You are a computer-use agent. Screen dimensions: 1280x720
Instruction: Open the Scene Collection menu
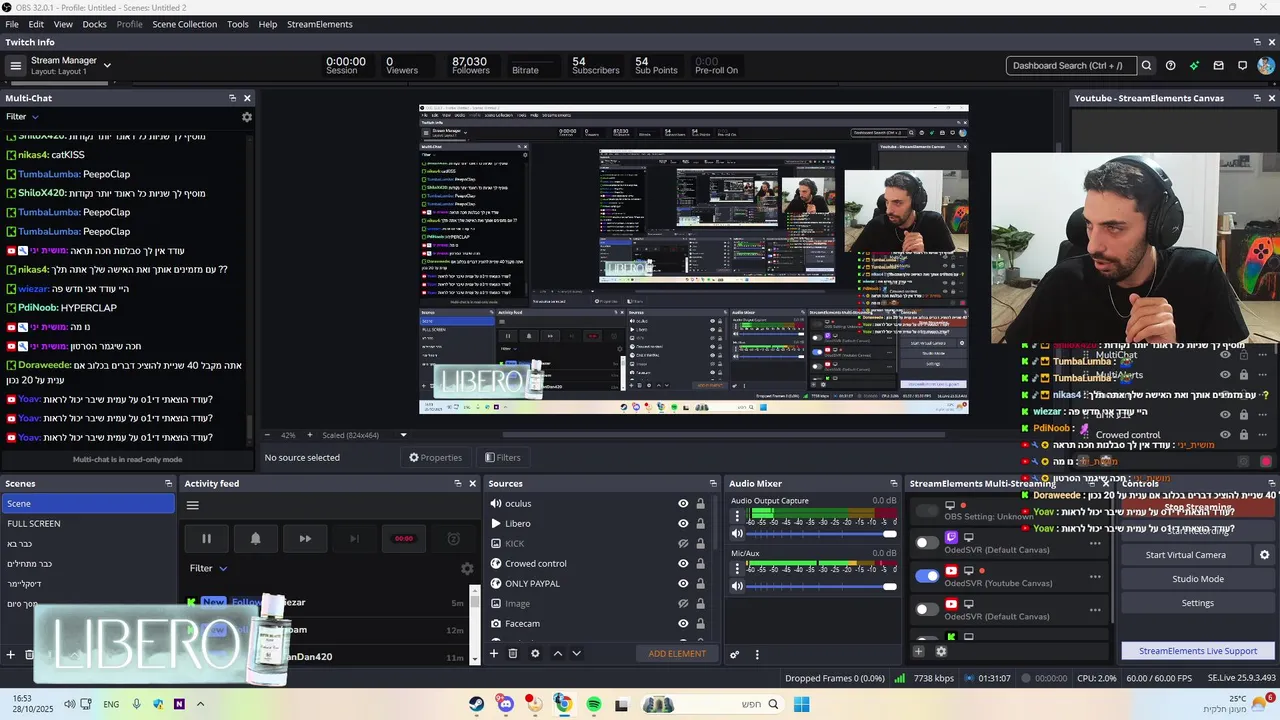[x=184, y=24]
